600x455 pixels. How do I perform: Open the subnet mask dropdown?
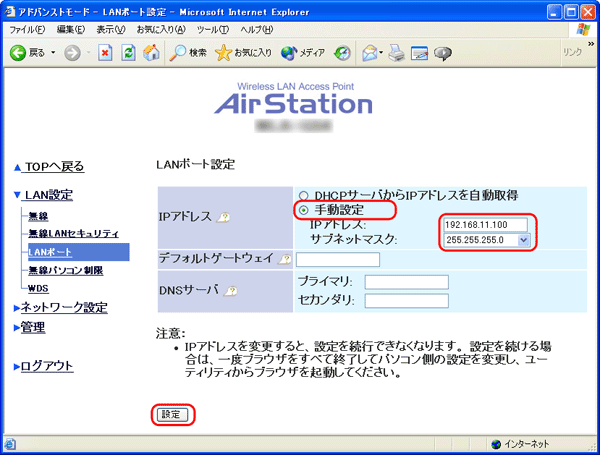pyautogui.click(x=523, y=240)
